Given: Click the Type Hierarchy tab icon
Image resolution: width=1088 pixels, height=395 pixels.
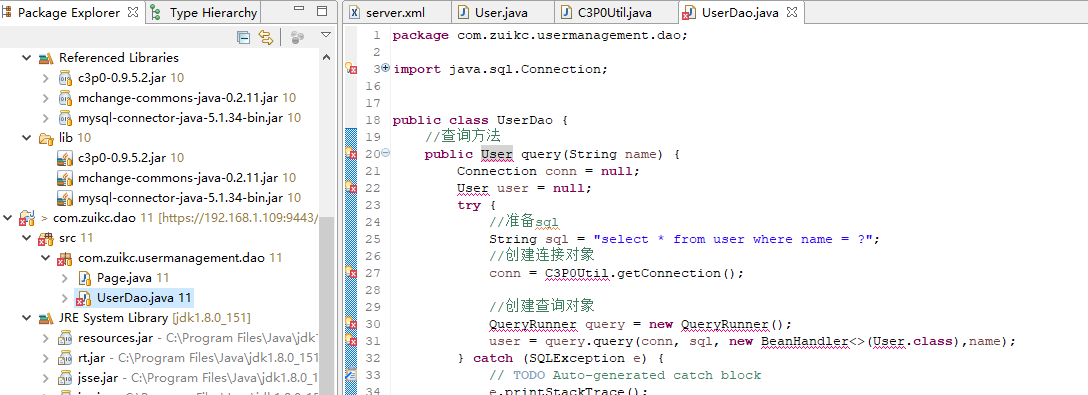Looking at the screenshot, I should click(155, 12).
